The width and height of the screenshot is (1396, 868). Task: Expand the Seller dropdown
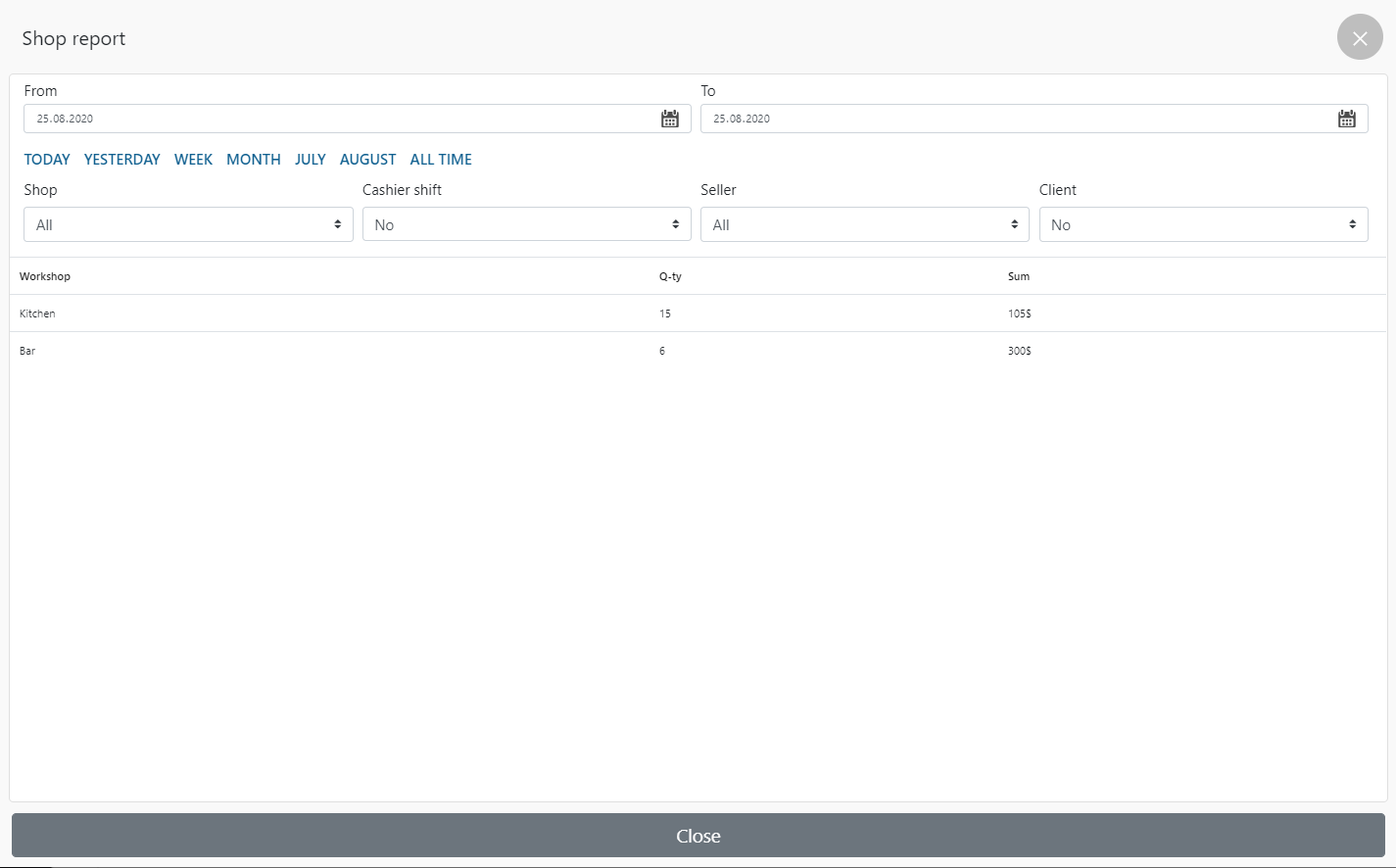864,224
